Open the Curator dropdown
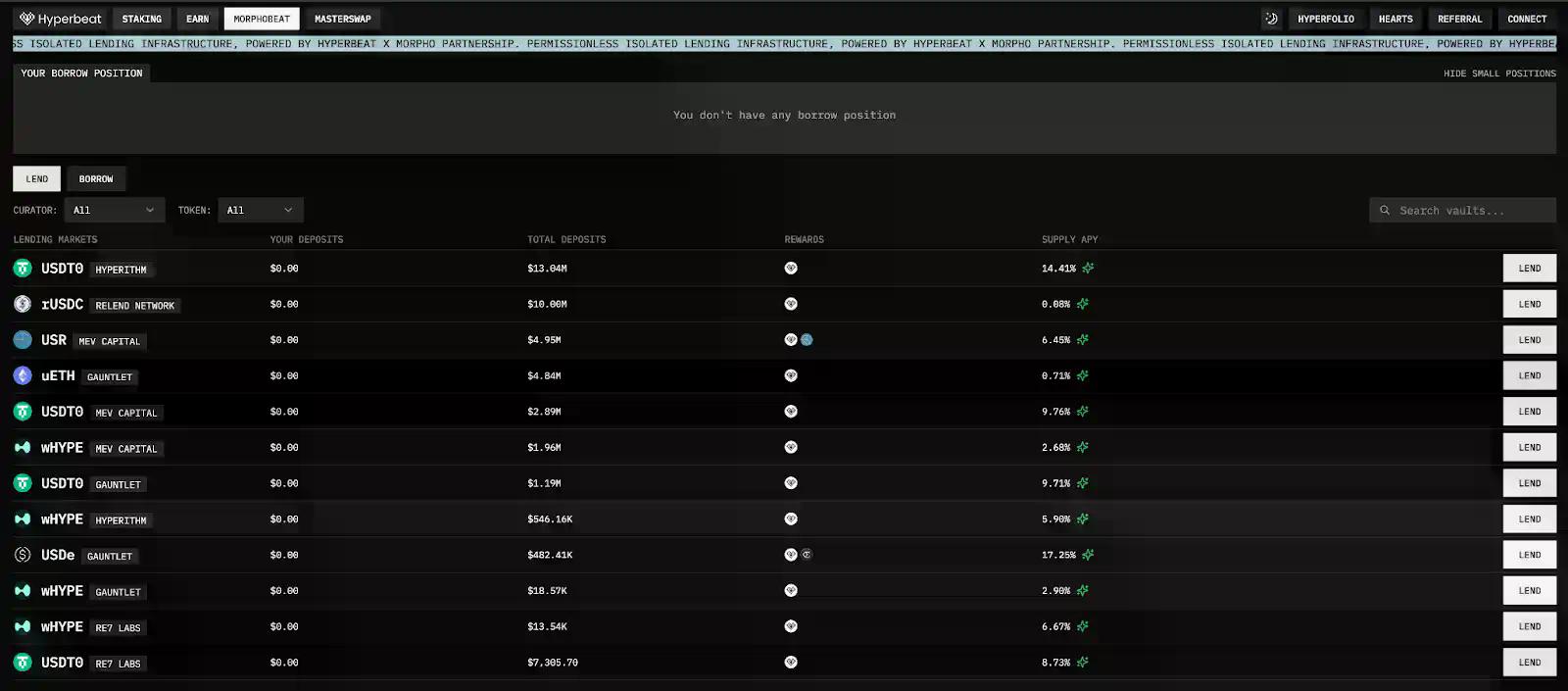The height and width of the screenshot is (691, 1568). (x=114, y=210)
